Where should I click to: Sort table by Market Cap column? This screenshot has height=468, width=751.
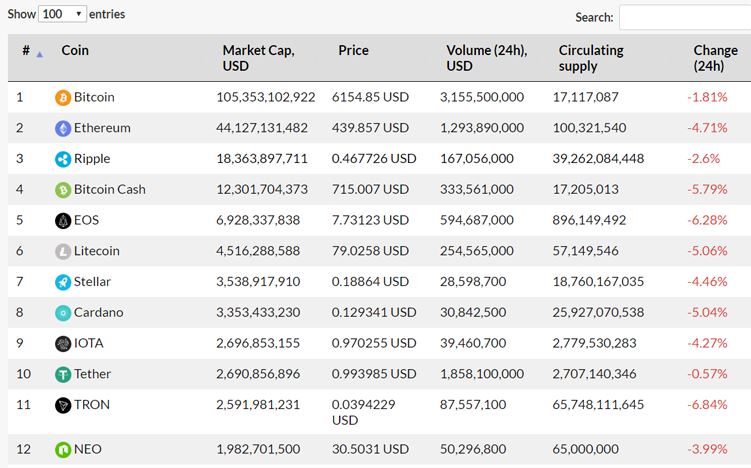(x=258, y=57)
